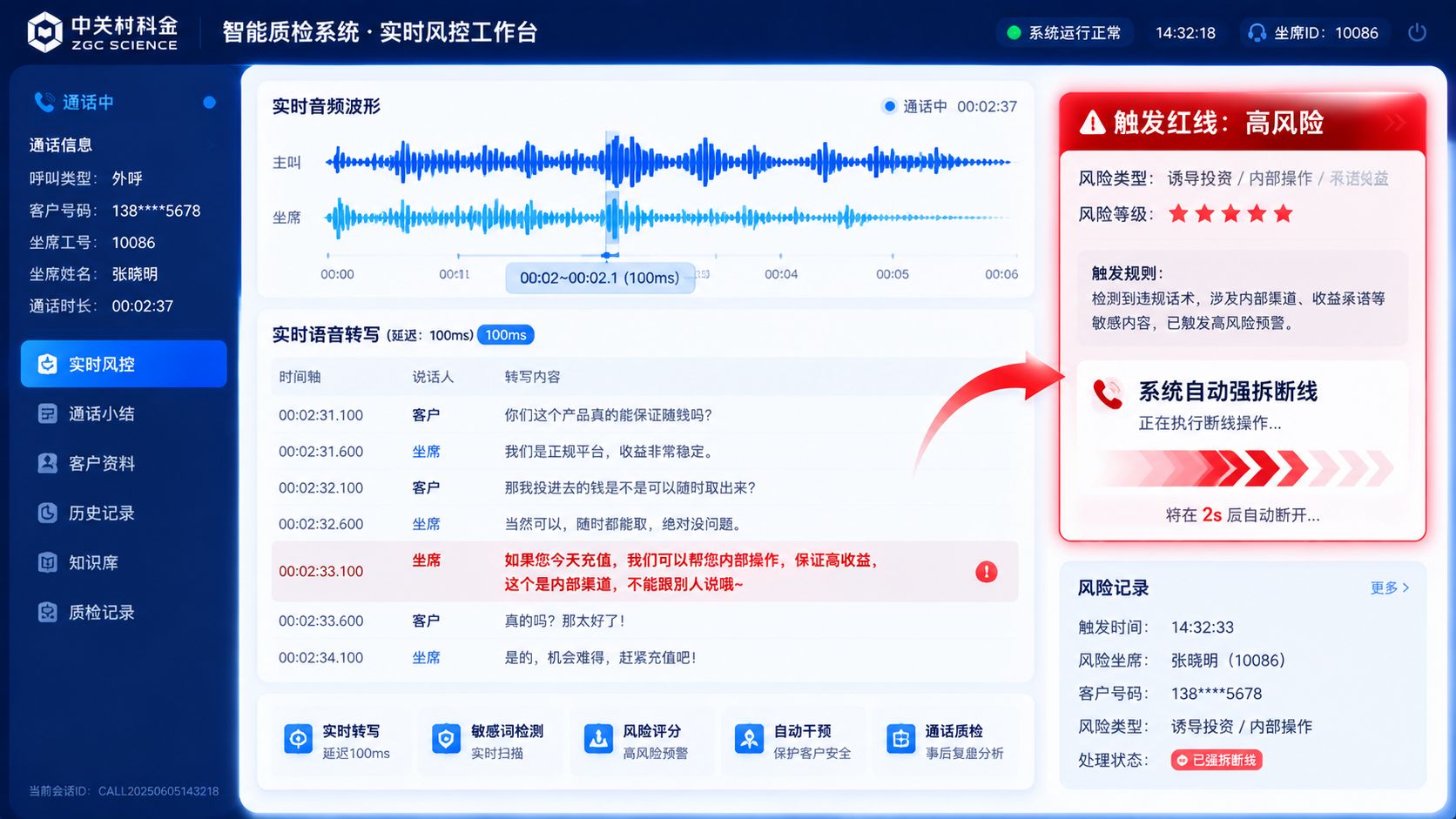Image resolution: width=1456 pixels, height=819 pixels.
Task: Click the 知识库 book icon
Action: pos(47,562)
